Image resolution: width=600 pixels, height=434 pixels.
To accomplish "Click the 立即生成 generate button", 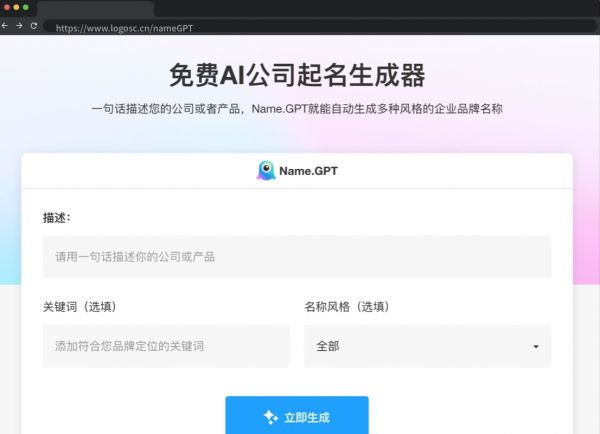I will pyautogui.click(x=297, y=416).
